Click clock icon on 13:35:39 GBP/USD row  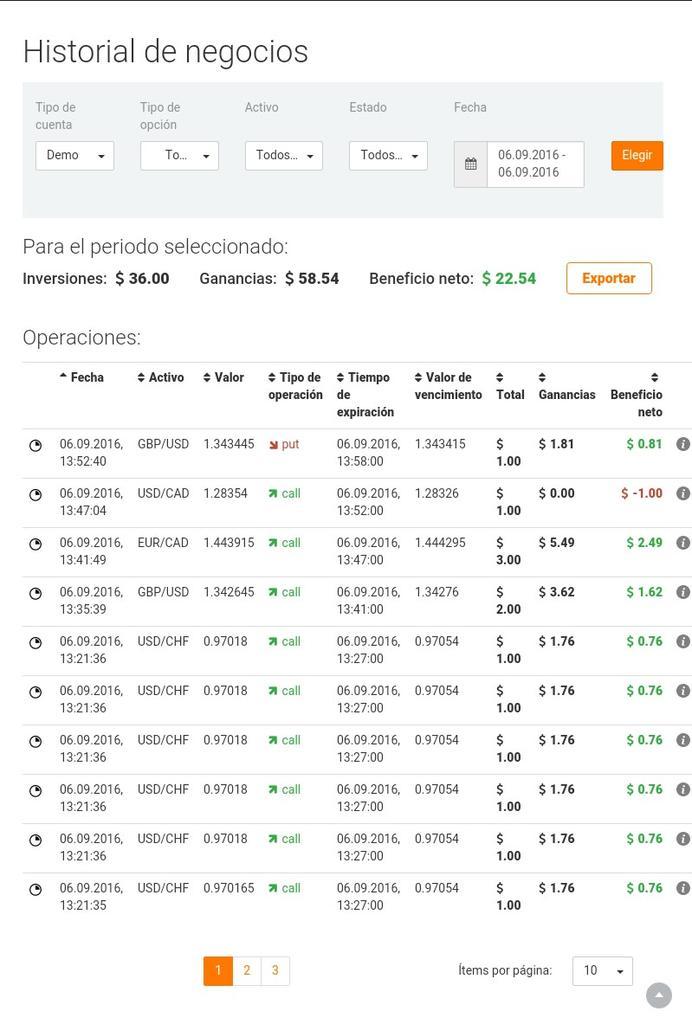pyautogui.click(x=36, y=593)
